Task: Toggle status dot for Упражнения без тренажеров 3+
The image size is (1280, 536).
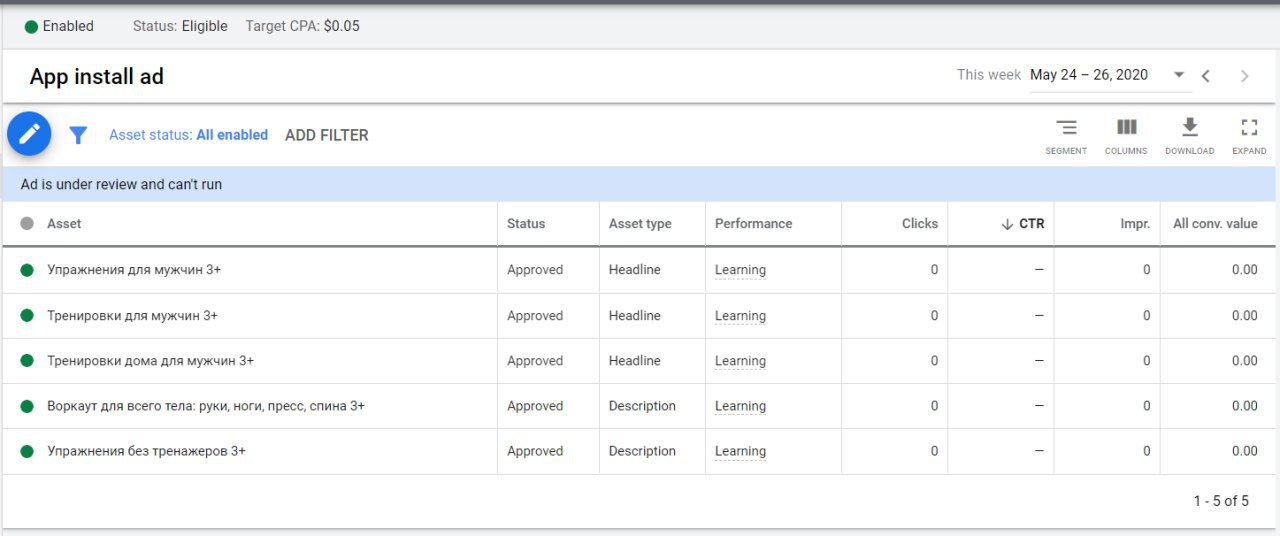Action: point(27,451)
